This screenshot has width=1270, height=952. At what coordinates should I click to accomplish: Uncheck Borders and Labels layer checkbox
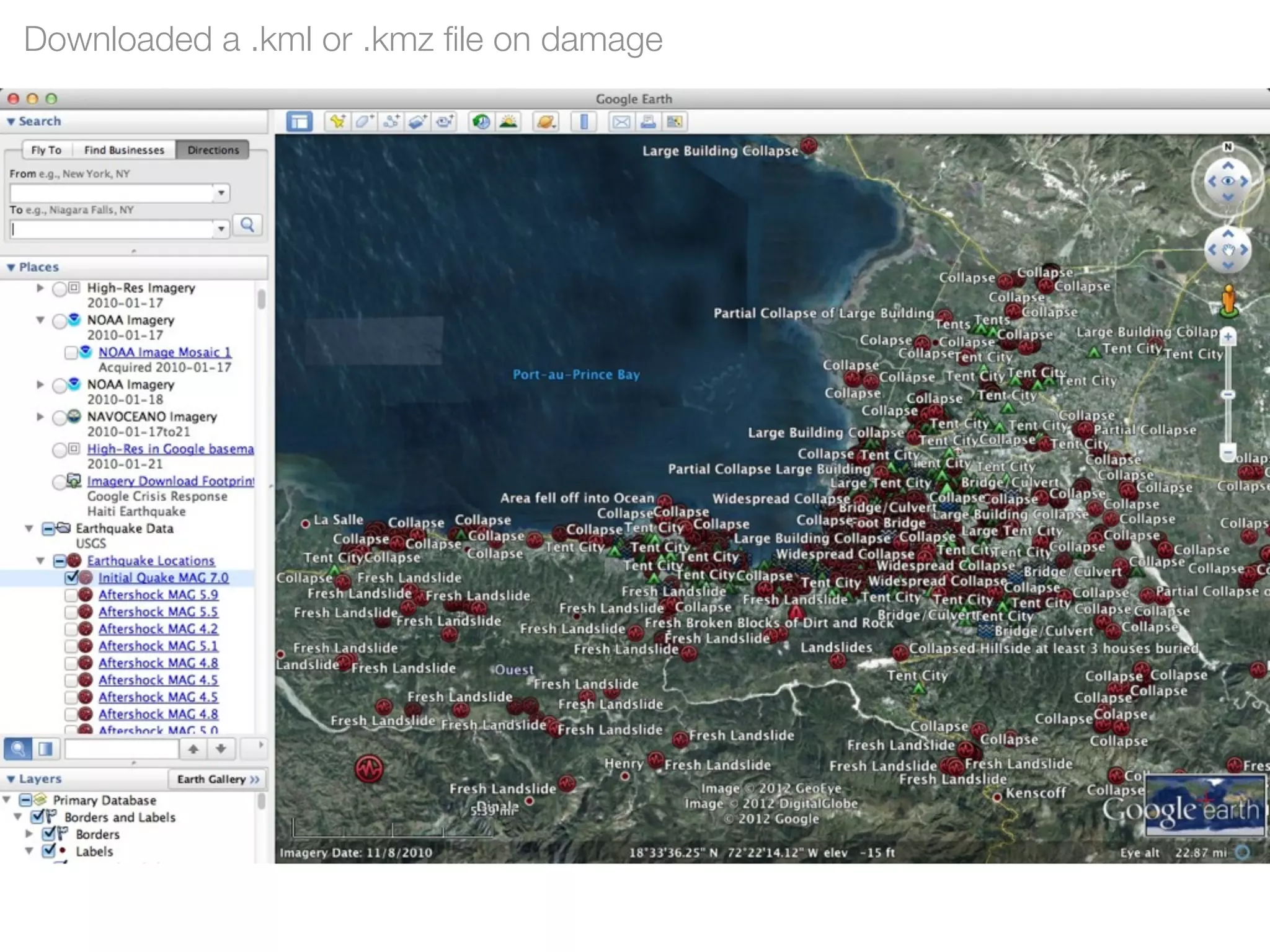pos(37,817)
